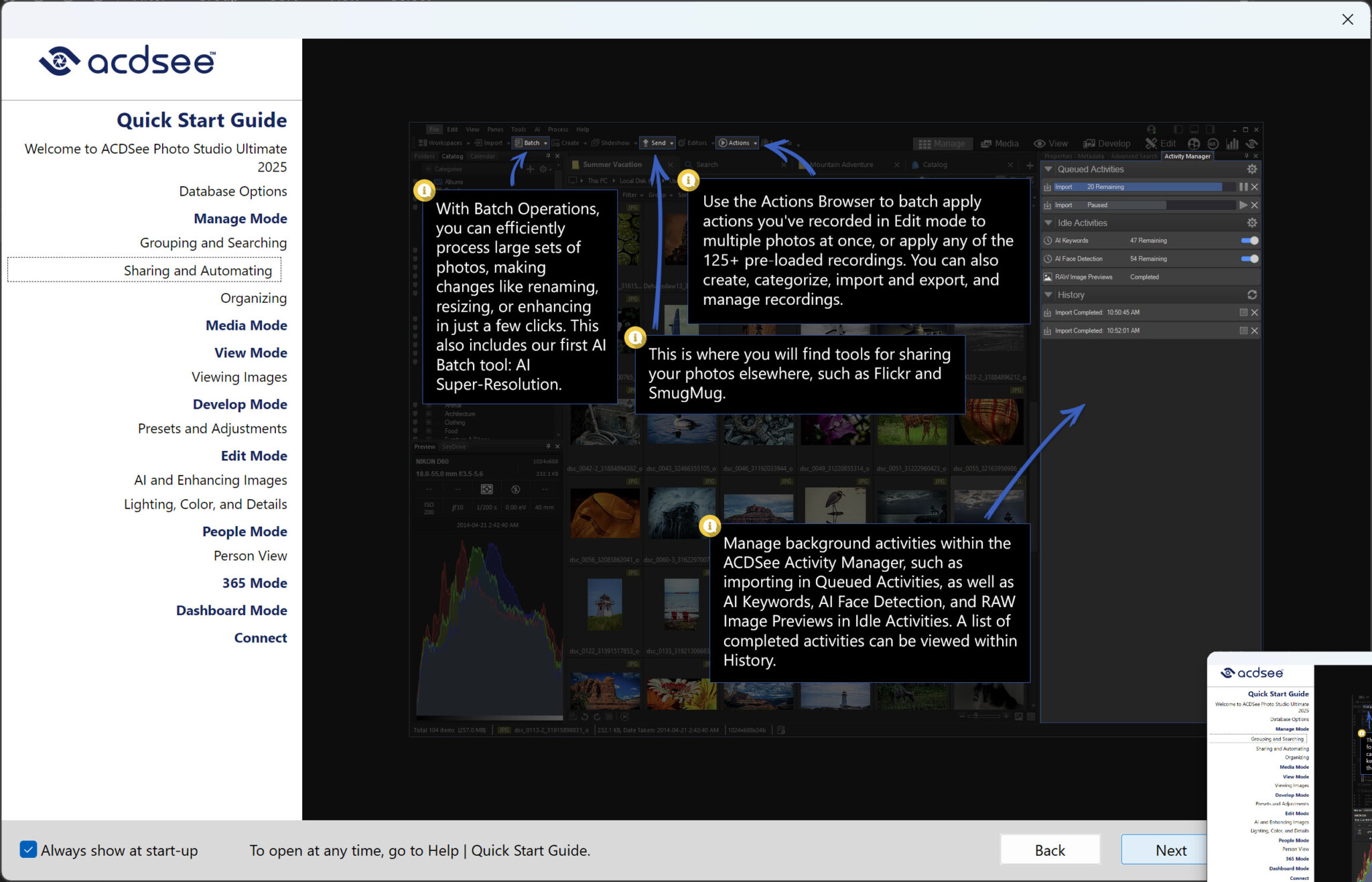Toggle off AI Face Detection idle activity
This screenshot has width=1372, height=882.
[x=1249, y=259]
